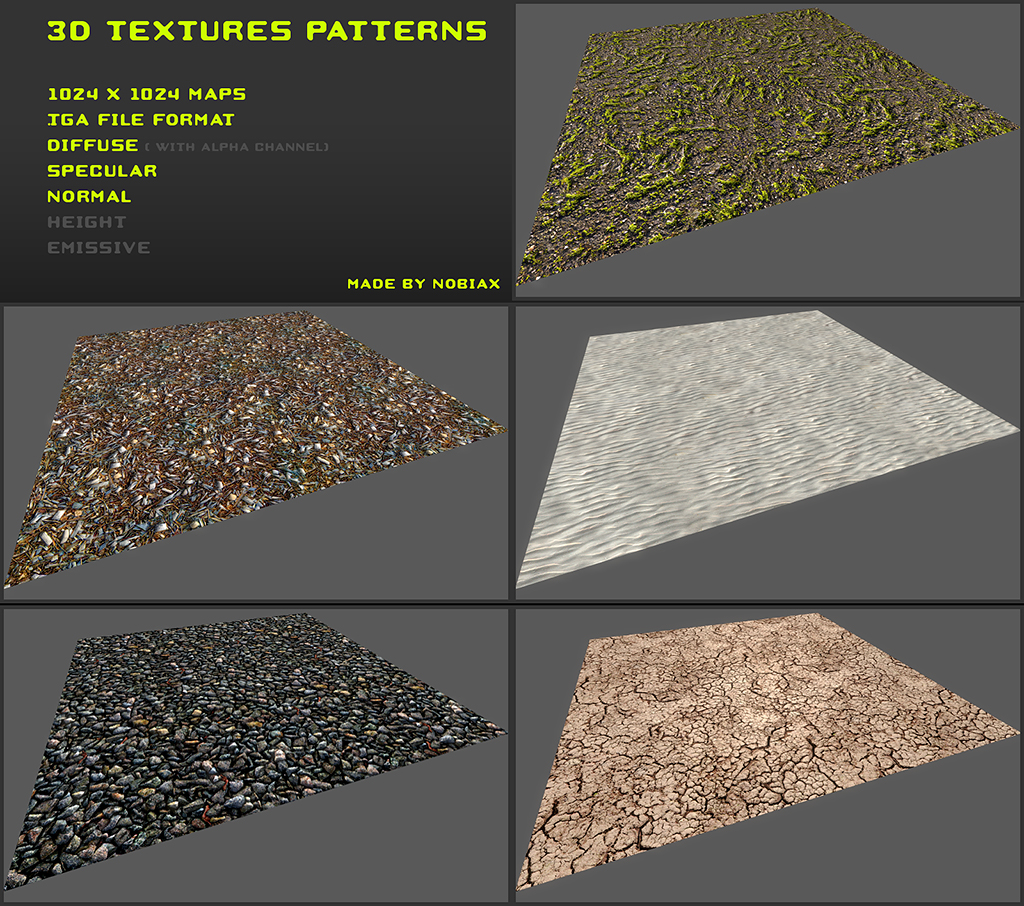Click the greyed-out "HEIGHT" label
Viewport: 1024px width, 906px height.
[87, 222]
